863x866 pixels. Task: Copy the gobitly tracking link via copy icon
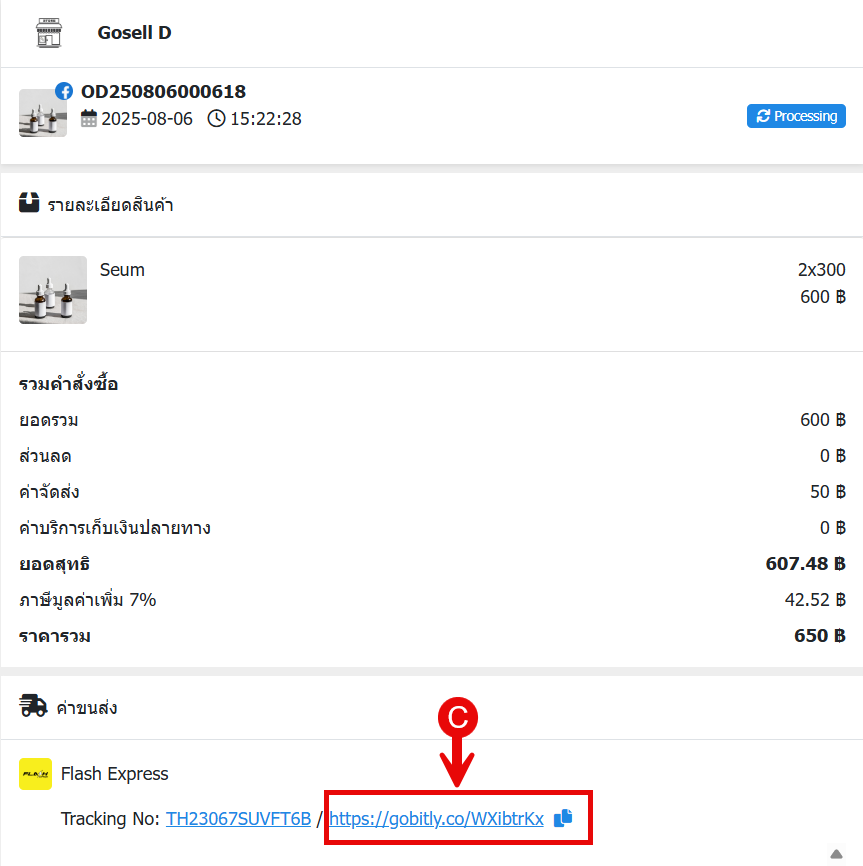[x=563, y=818]
